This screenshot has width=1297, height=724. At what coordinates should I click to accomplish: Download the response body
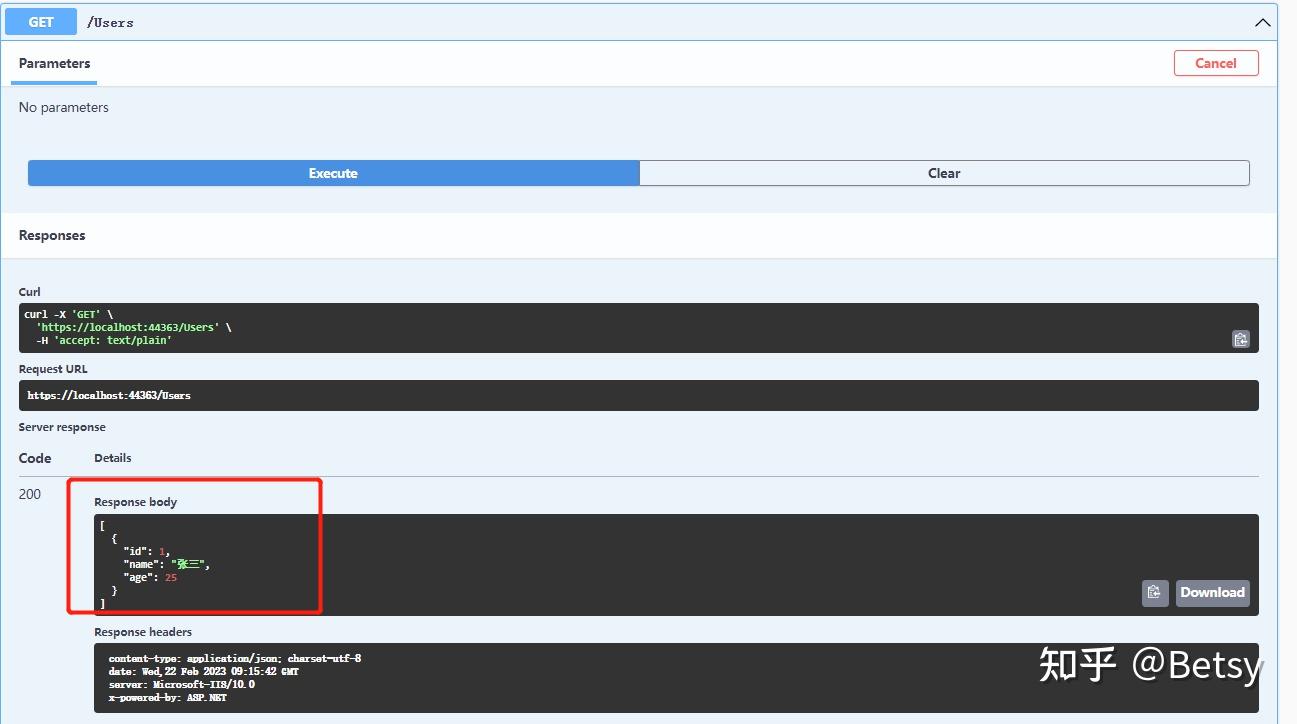[x=1212, y=592]
